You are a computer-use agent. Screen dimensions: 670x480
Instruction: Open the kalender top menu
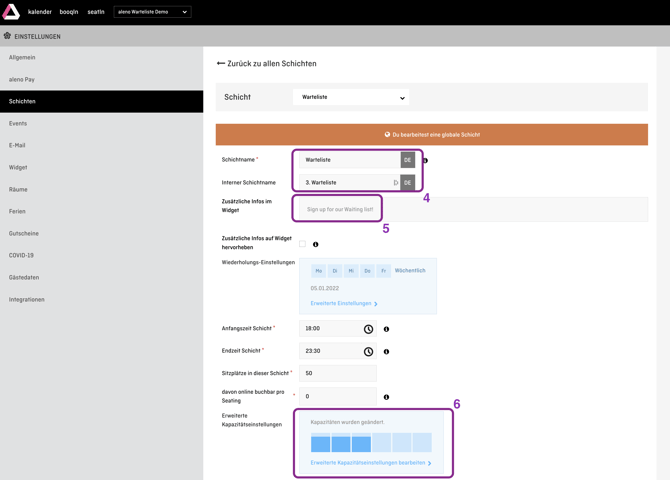pos(40,12)
